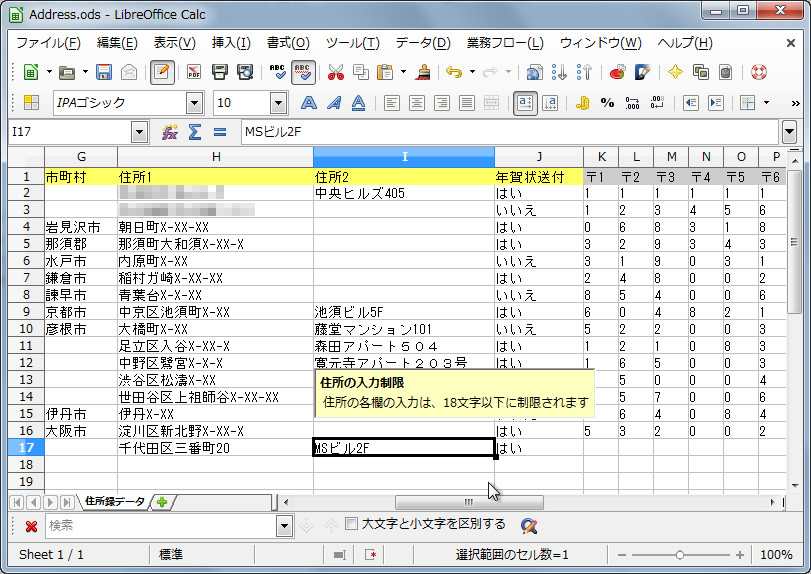
Task: Open the Navigator star icon
Action: [x=675, y=72]
